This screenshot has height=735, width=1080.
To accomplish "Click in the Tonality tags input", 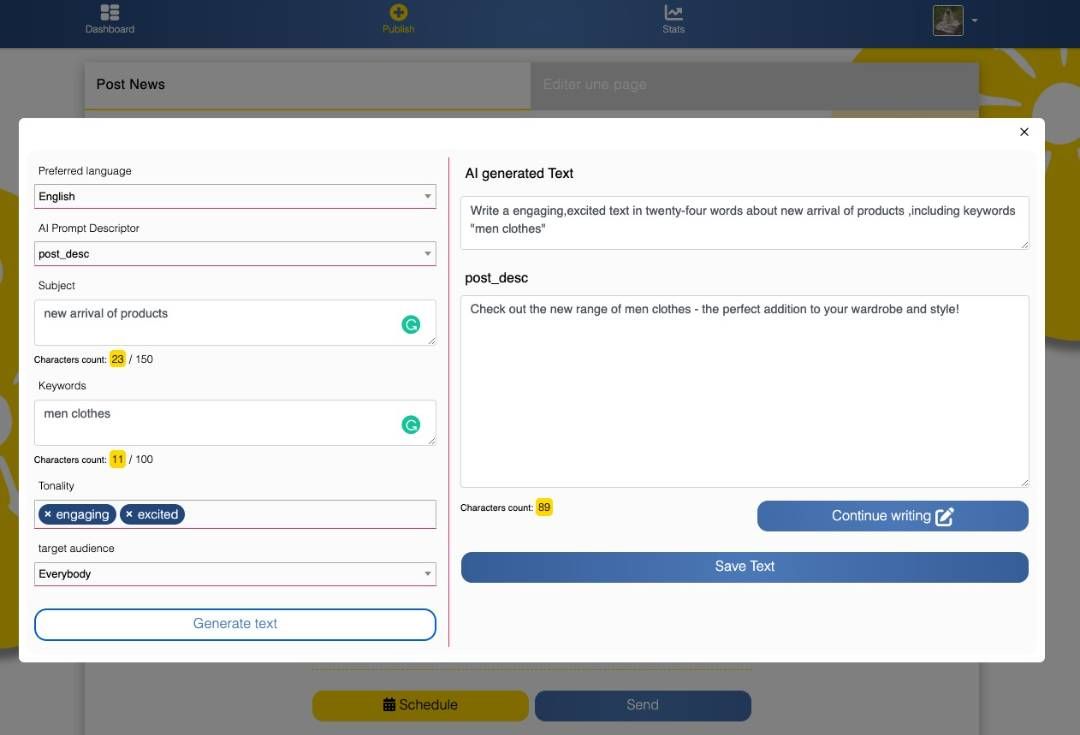I will [310, 515].
